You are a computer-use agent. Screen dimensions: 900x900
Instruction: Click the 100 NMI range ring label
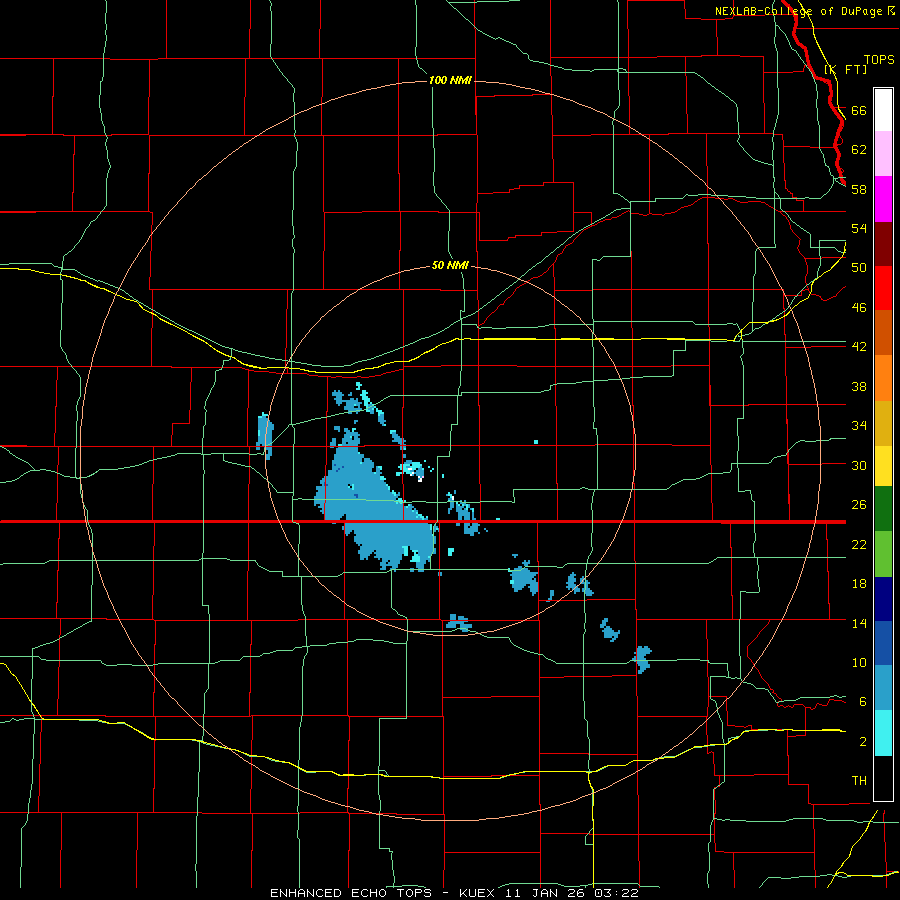(x=450, y=80)
